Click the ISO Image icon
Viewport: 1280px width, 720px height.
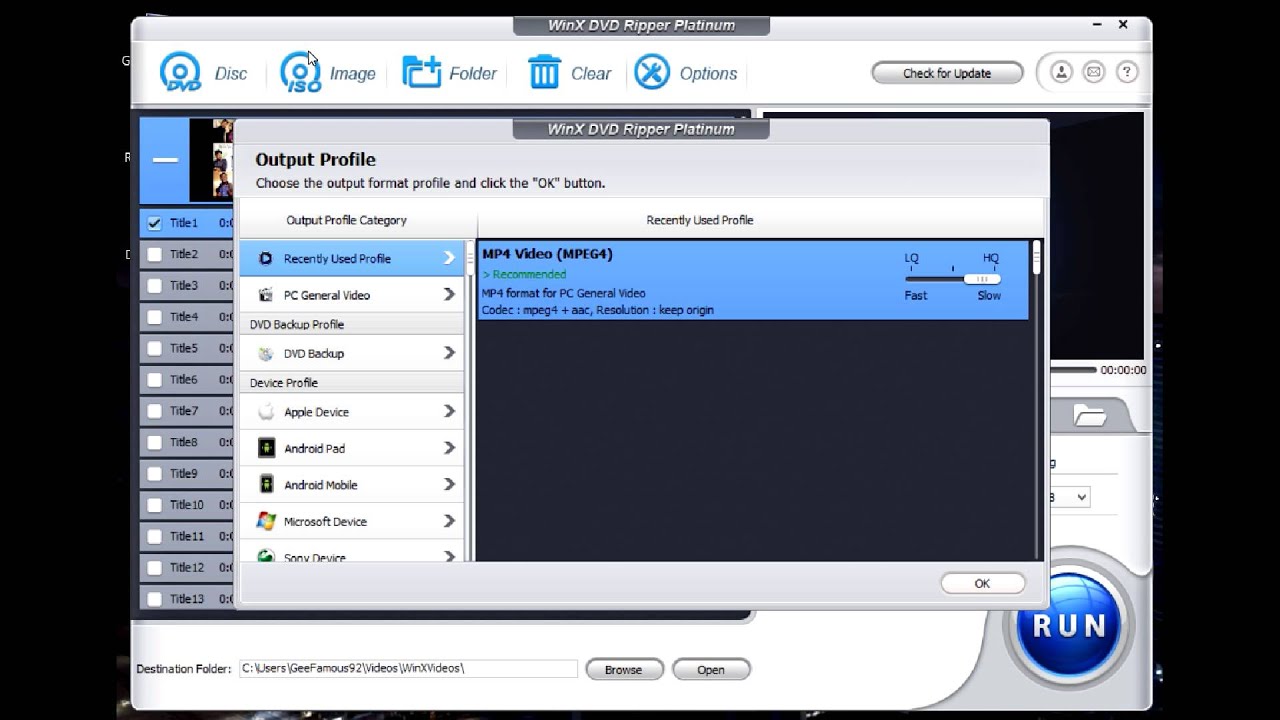pyautogui.click(x=301, y=73)
